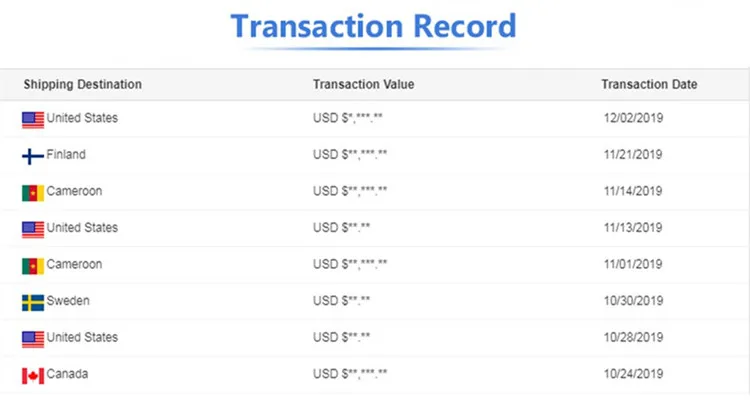Click the 11/21/2019 transaction date
Viewport: 750px width, 400px height.
coord(632,155)
